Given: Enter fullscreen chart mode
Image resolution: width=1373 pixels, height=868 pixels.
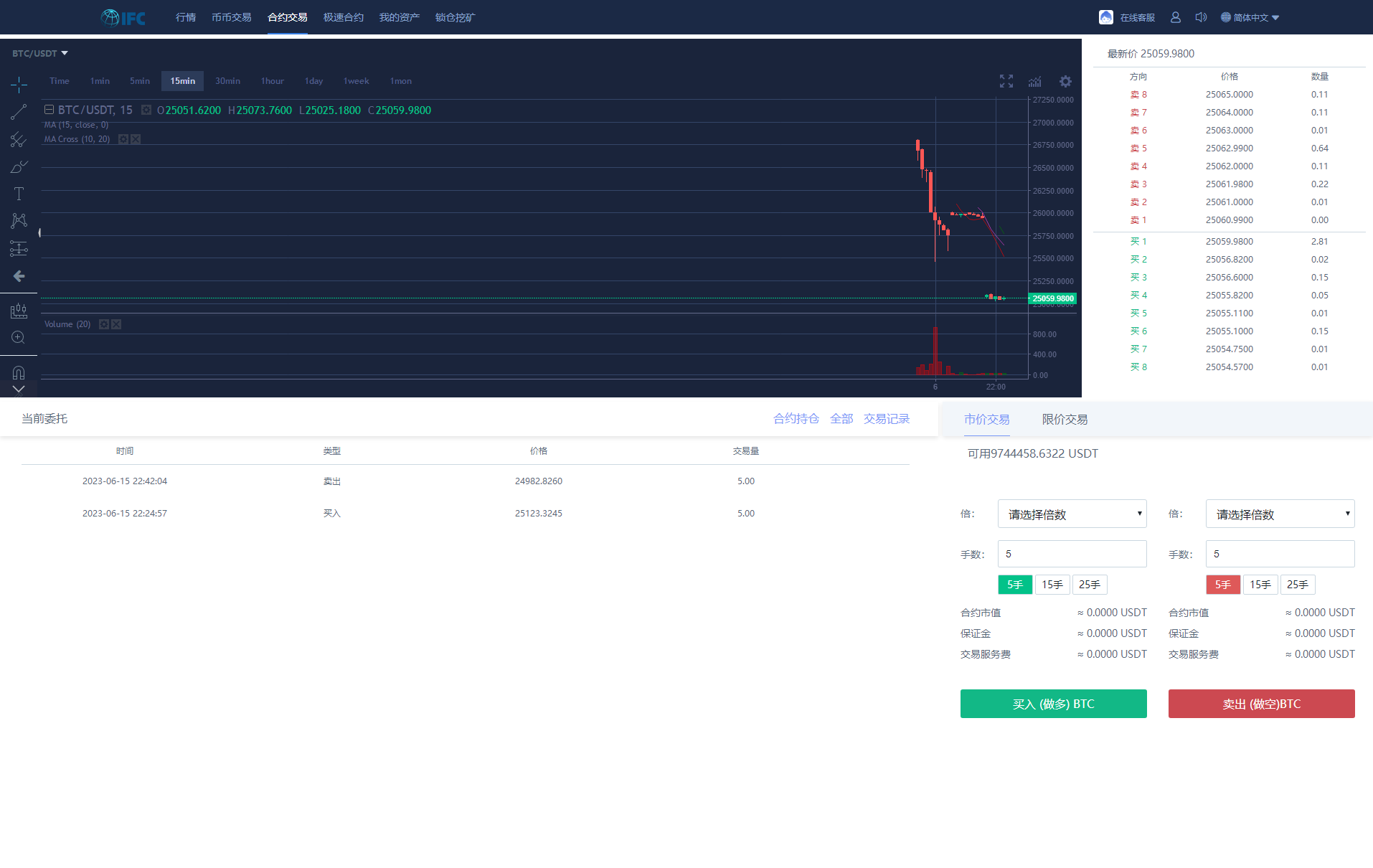Looking at the screenshot, I should tap(1006, 81).
